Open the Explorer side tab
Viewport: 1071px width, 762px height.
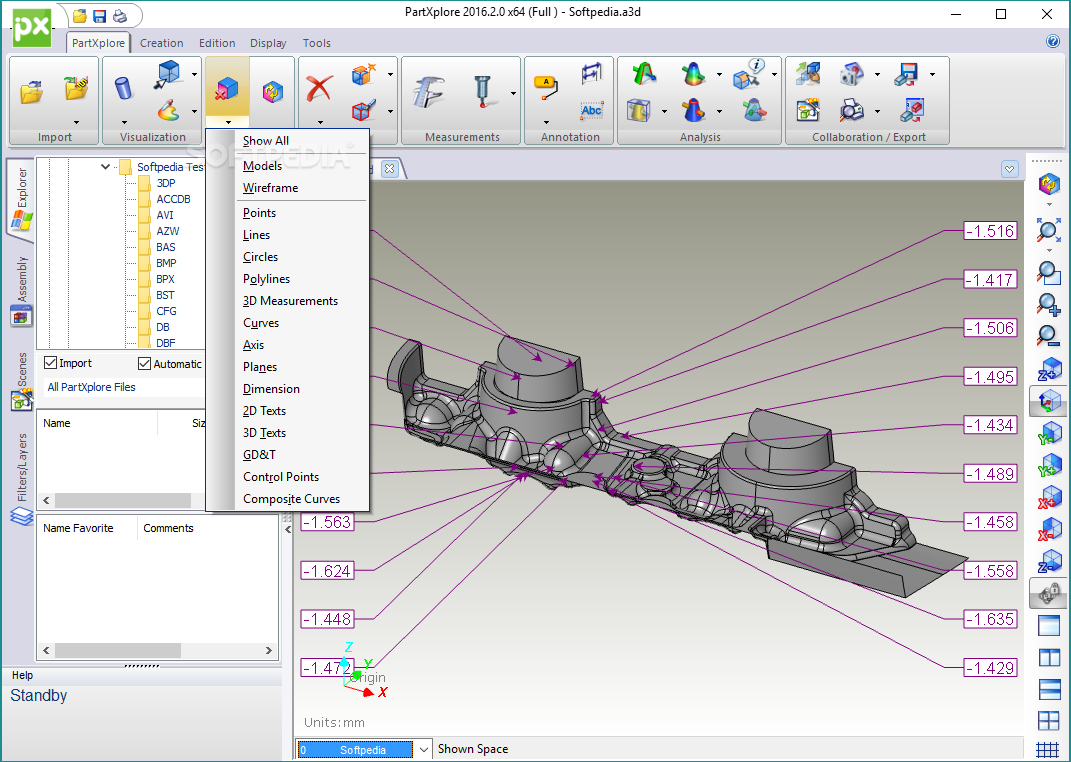[x=20, y=198]
